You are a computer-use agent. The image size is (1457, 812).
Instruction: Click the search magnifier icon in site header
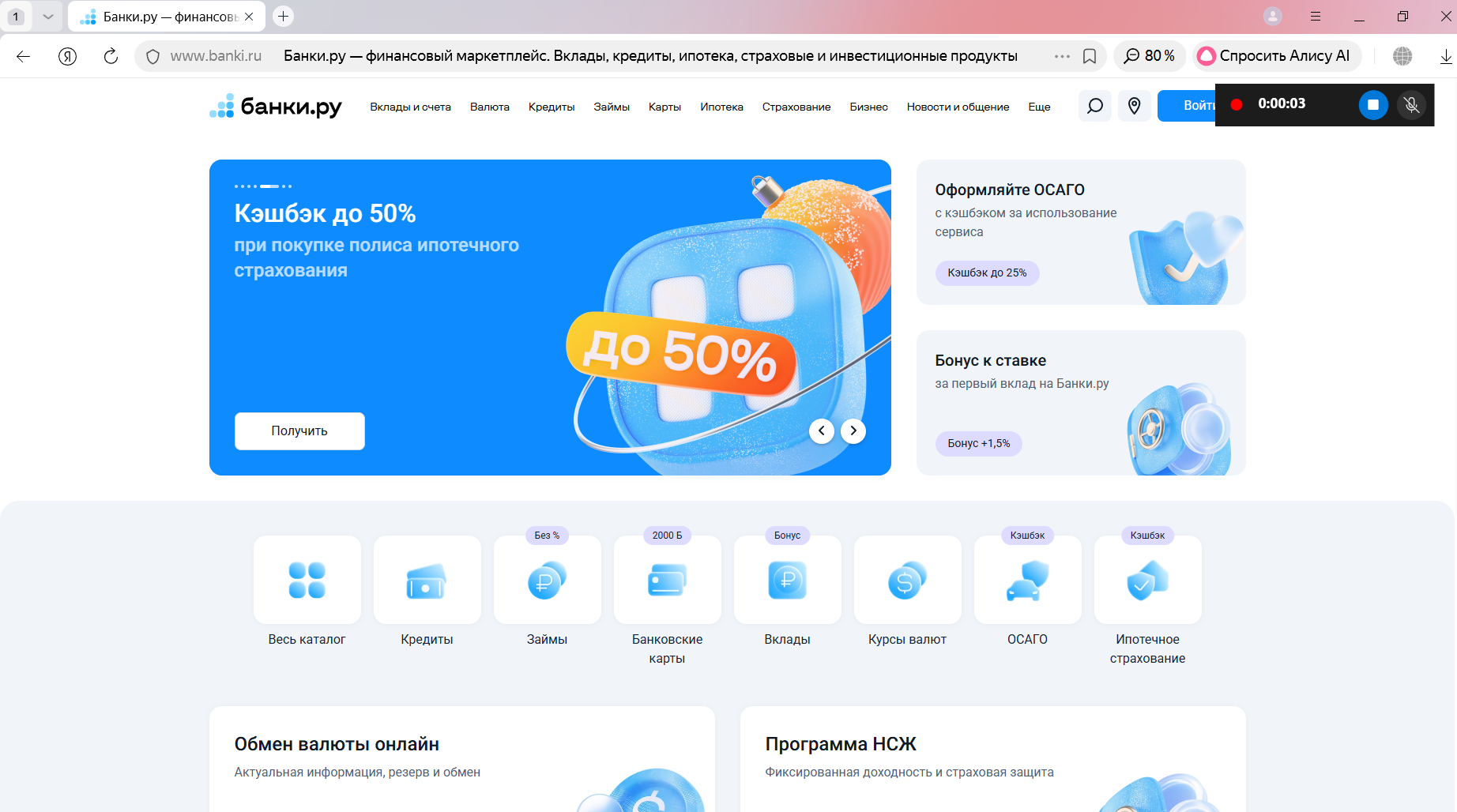pyautogui.click(x=1094, y=106)
